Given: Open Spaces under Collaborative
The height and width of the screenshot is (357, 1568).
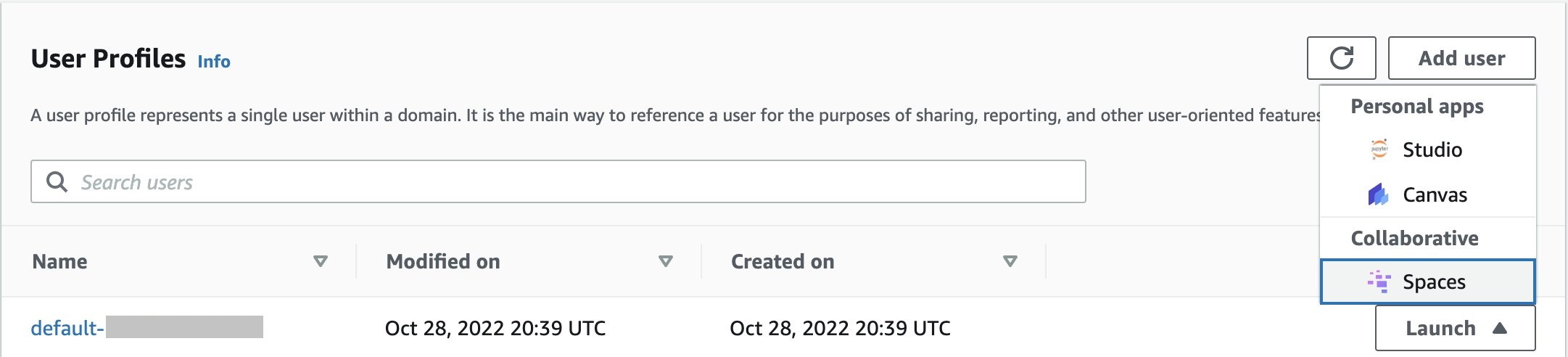Looking at the screenshot, I should pyautogui.click(x=1434, y=282).
